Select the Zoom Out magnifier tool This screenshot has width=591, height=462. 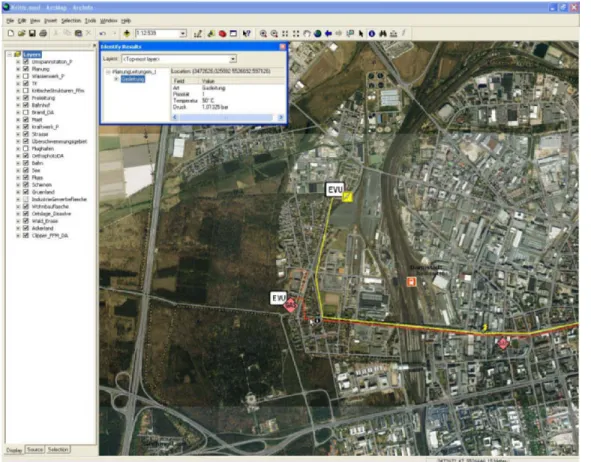274,34
